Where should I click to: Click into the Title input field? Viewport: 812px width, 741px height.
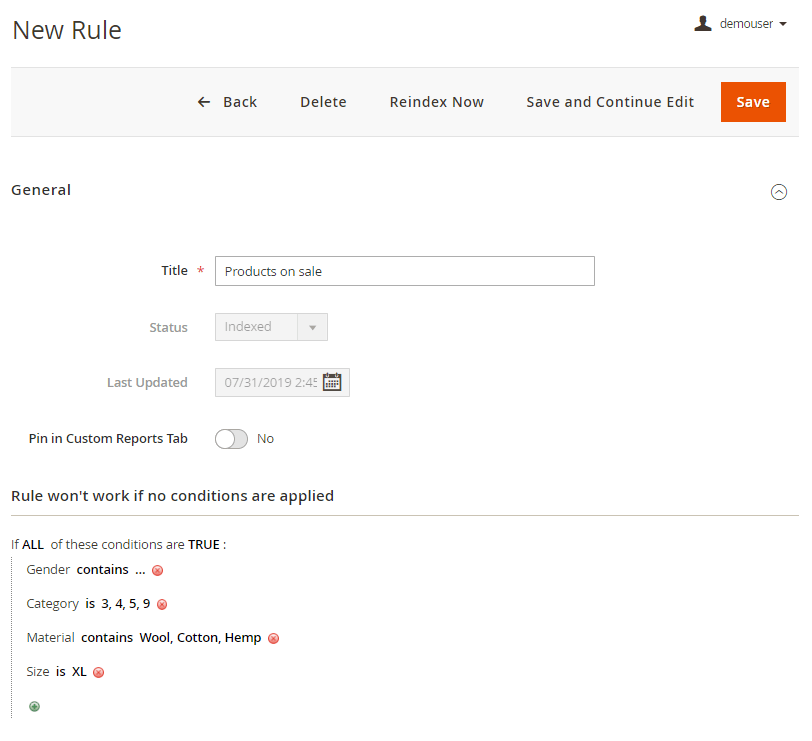[x=404, y=271]
